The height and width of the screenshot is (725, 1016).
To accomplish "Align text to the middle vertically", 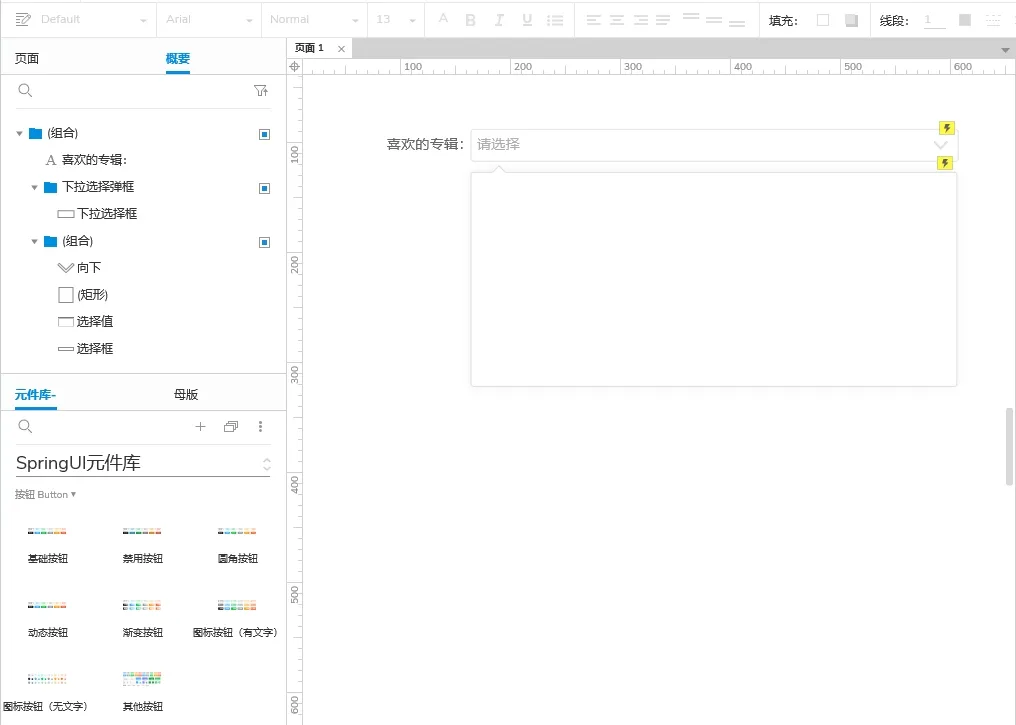I will click(714, 20).
